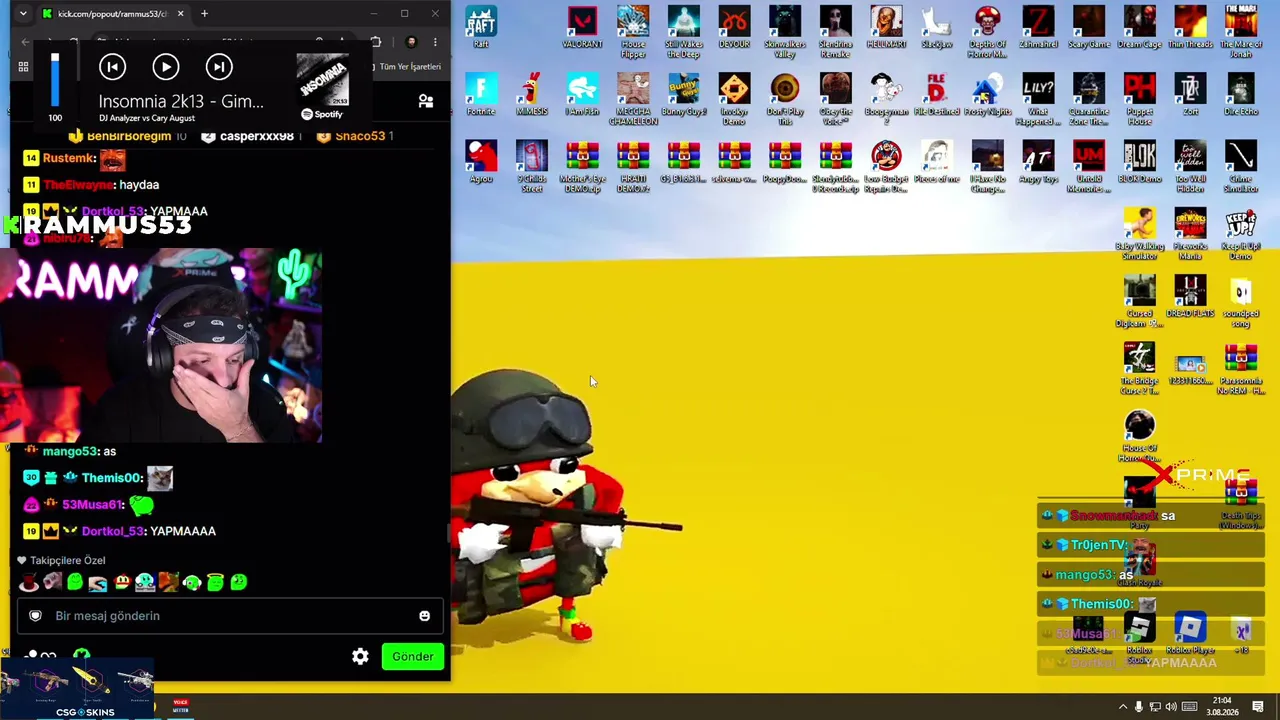Viewport: 1280px width, 720px height.
Task: Open the Scary Game shortcut
Action: (1088, 27)
